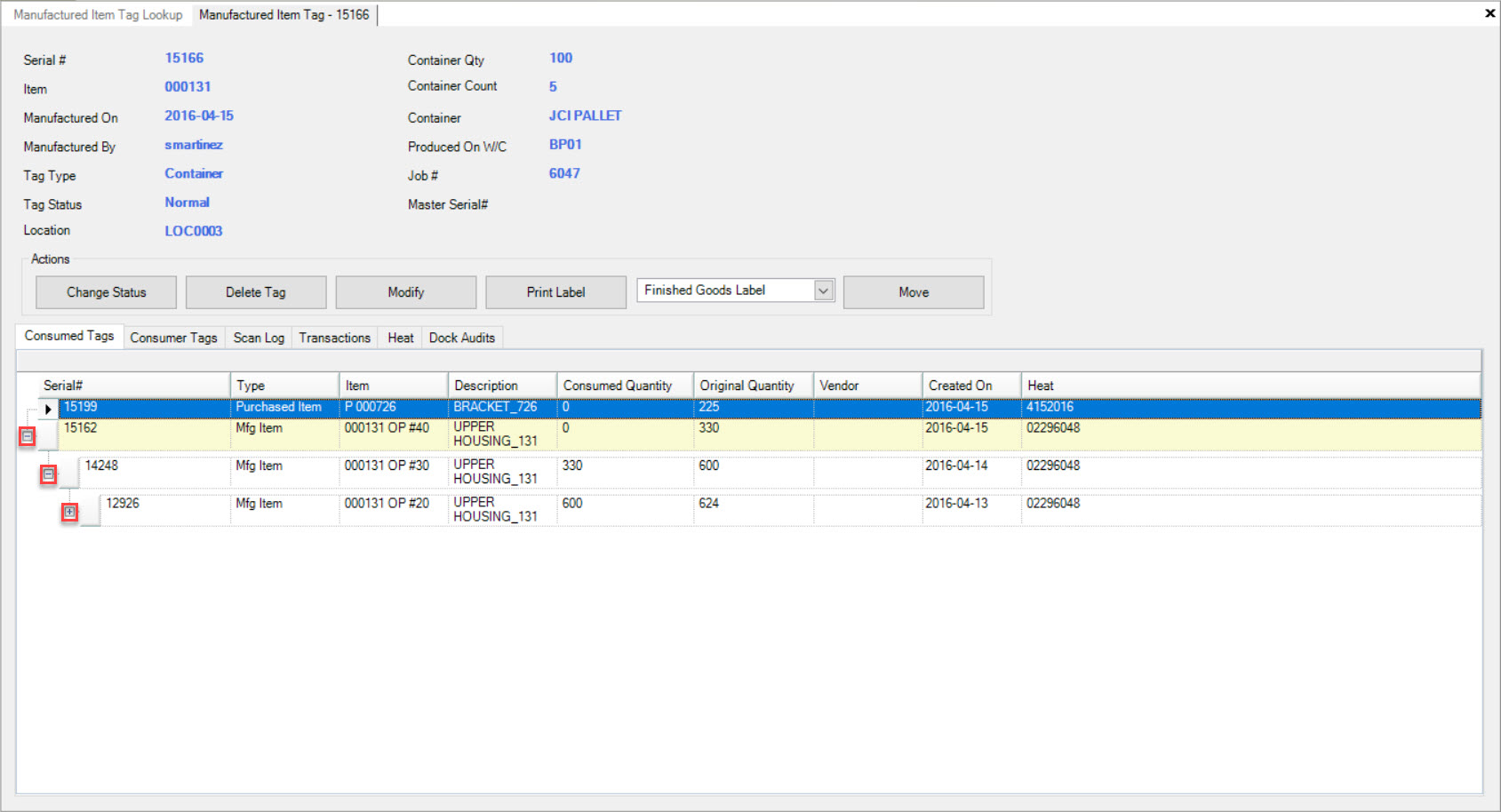Screen dimensions: 1501x812
Task: Sort by the Type column header
Action: tap(285, 386)
